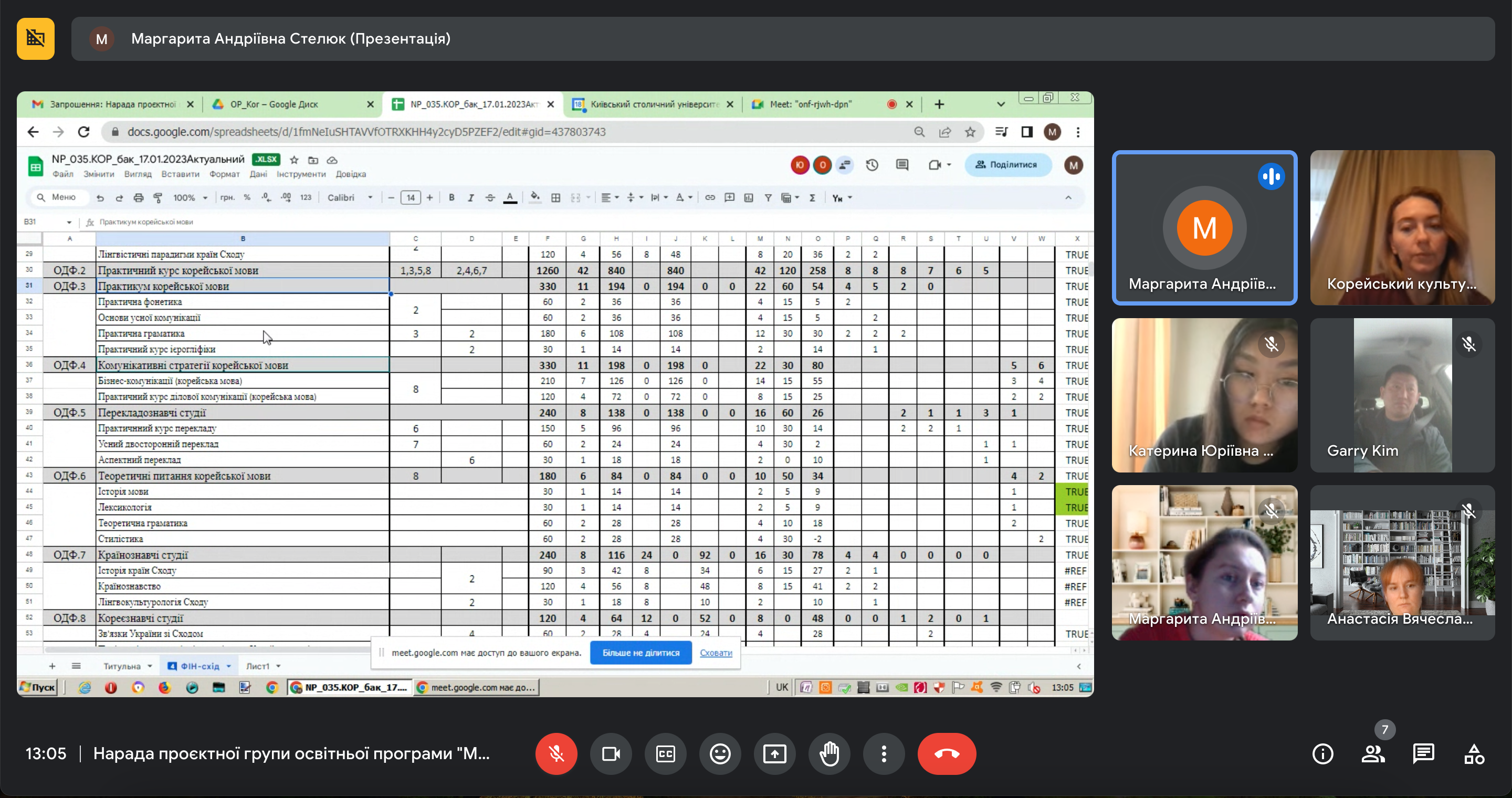
Task: Open the zoom 100% dropdown
Action: (190, 198)
